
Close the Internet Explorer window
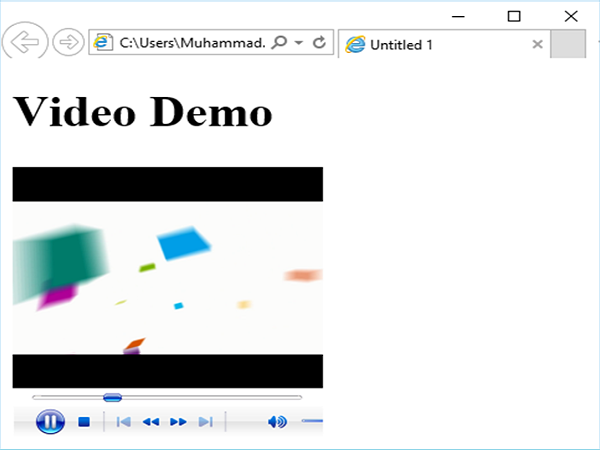571,16
